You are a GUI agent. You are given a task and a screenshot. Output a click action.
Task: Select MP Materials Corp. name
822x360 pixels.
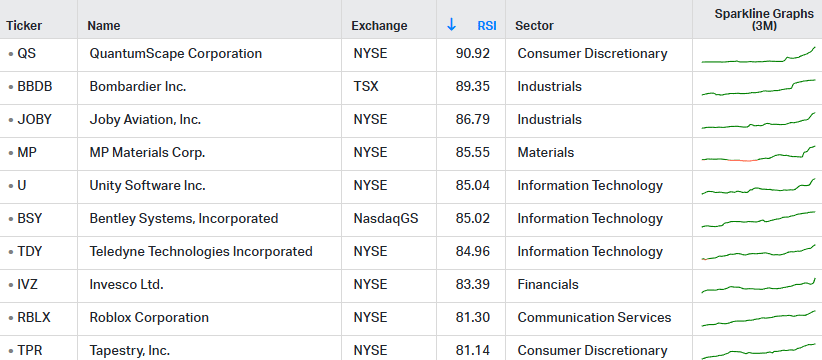(x=147, y=152)
